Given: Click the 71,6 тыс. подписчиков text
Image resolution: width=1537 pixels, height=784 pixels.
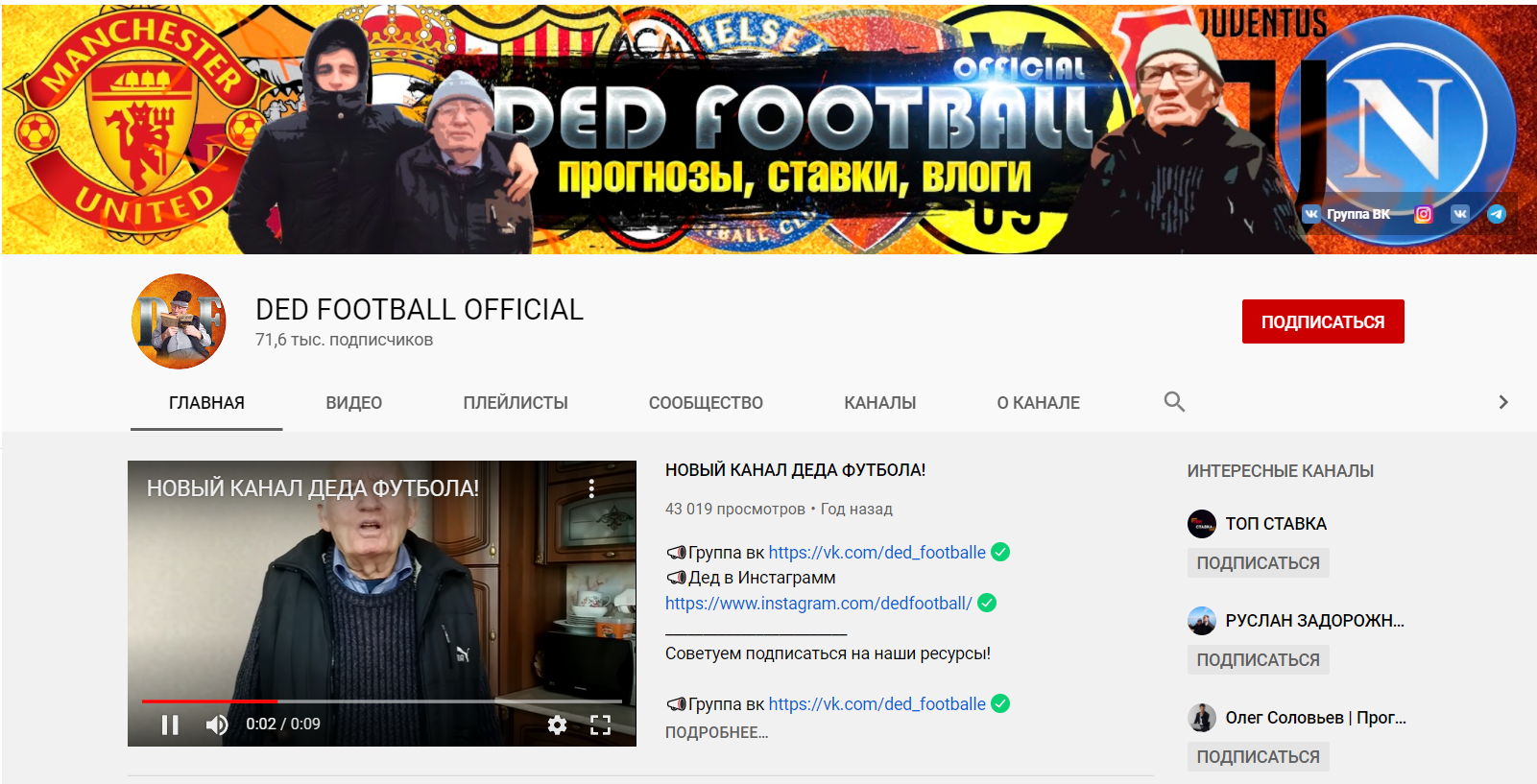Looking at the screenshot, I should pyautogui.click(x=344, y=340).
